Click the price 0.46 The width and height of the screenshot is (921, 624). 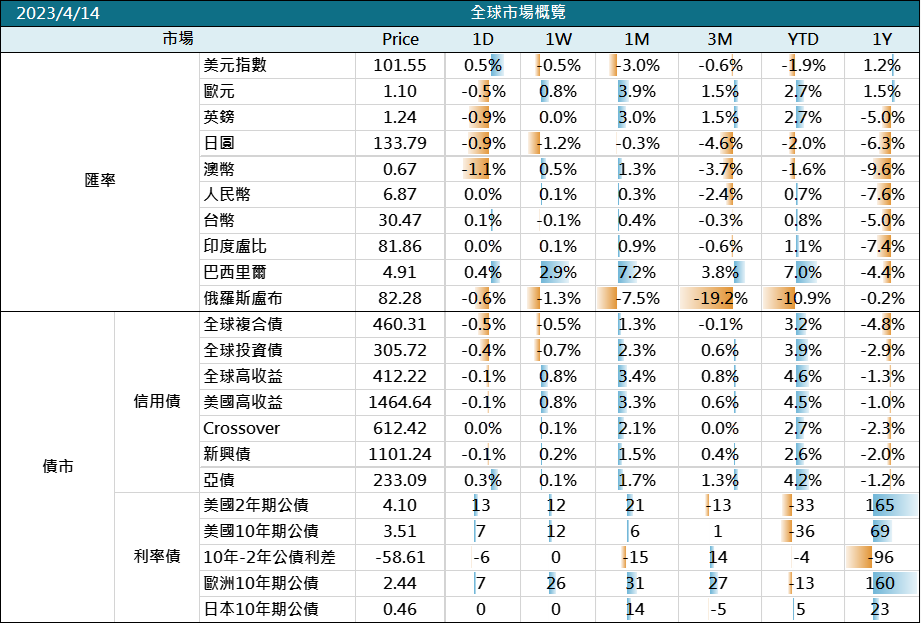coord(400,609)
